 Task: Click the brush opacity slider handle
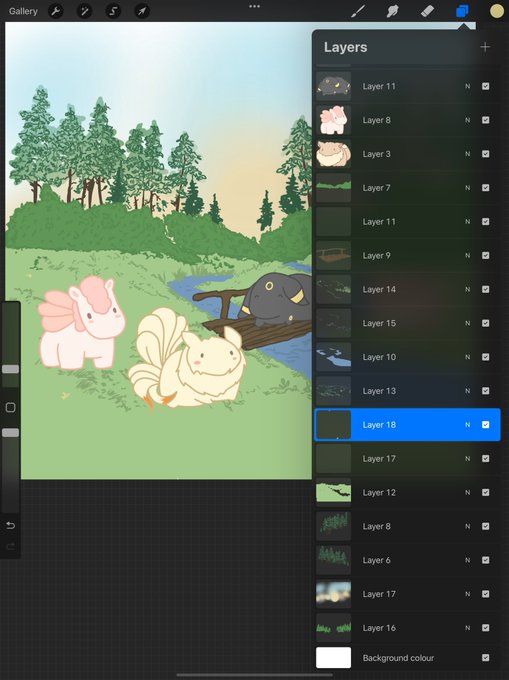pos(10,433)
